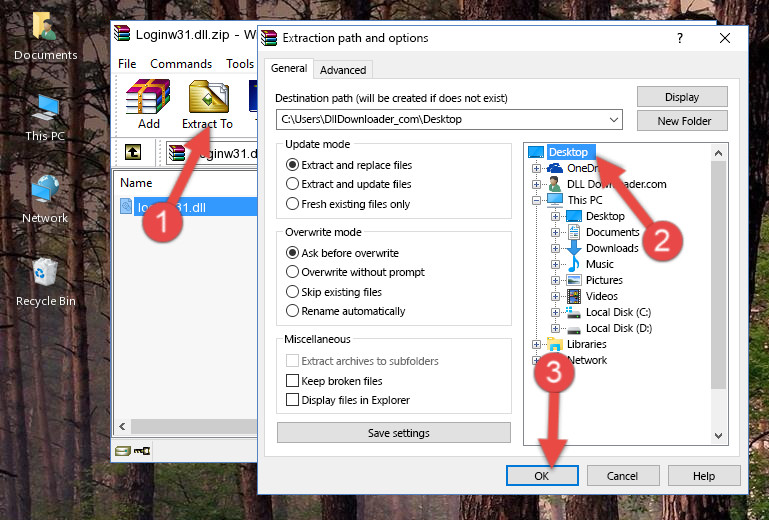Viewport: 769px width, 520px height.
Task: Open the Destination path dropdown arrow
Action: pyautogui.click(x=613, y=120)
